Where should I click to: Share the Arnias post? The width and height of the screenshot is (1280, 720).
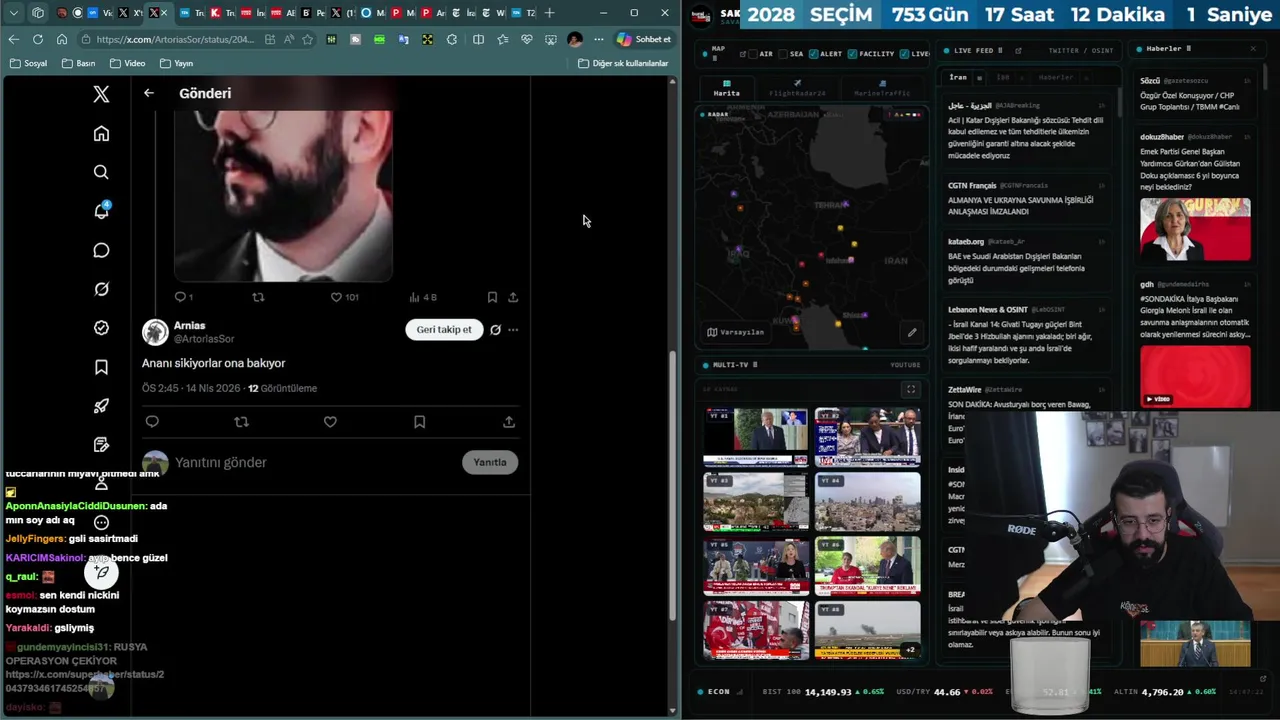point(509,422)
